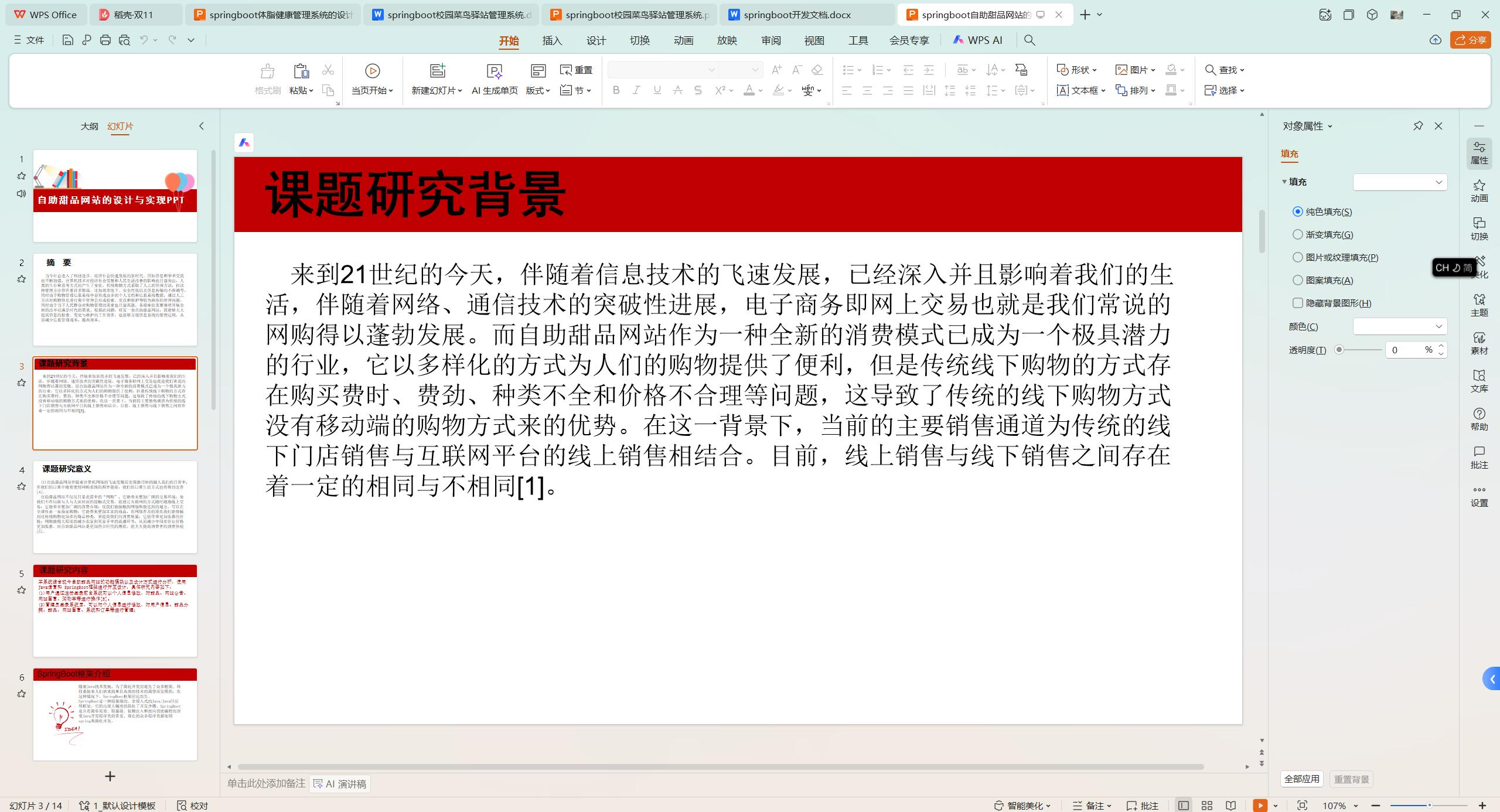Viewport: 1500px width, 812px height.
Task: Select 图案填充 radio option
Action: point(1298,280)
